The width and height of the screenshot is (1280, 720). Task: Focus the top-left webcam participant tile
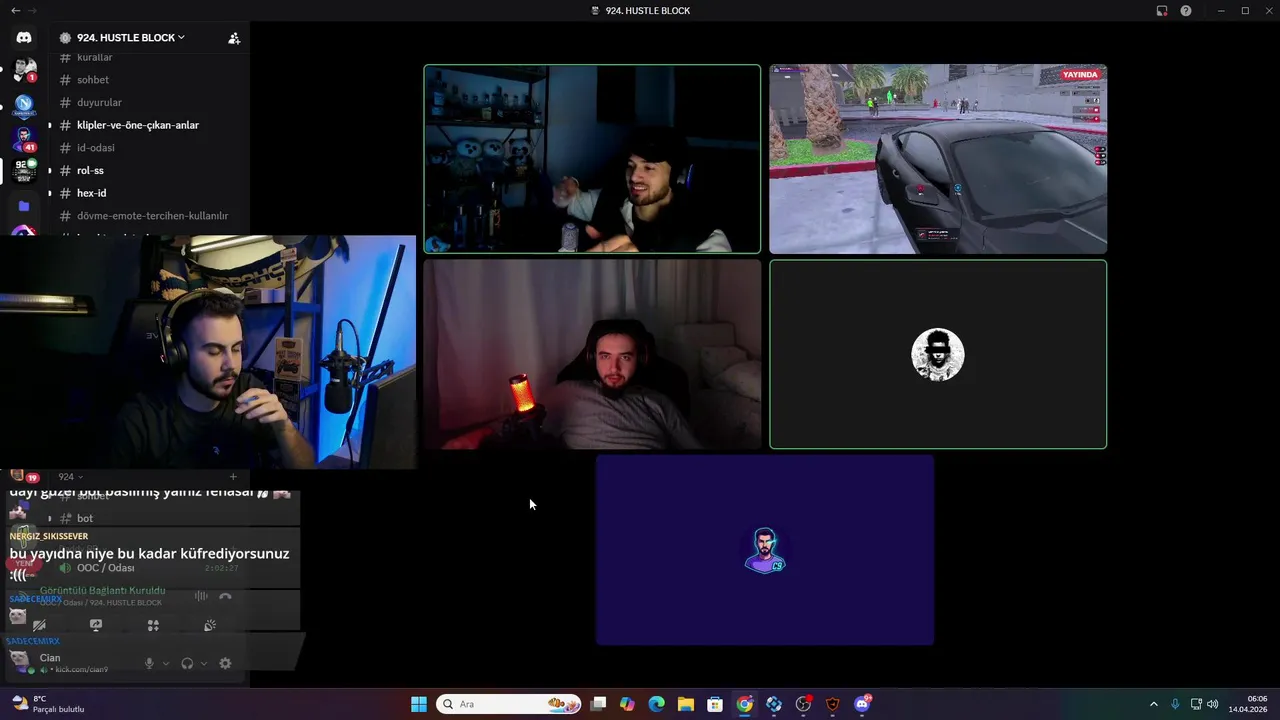click(592, 159)
